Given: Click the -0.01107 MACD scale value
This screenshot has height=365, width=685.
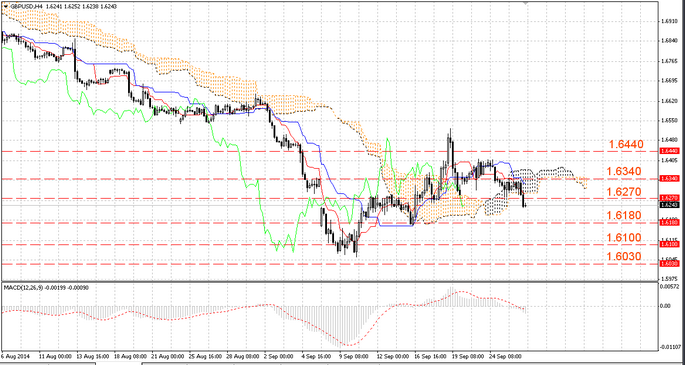Looking at the screenshot, I should click(x=671, y=347).
